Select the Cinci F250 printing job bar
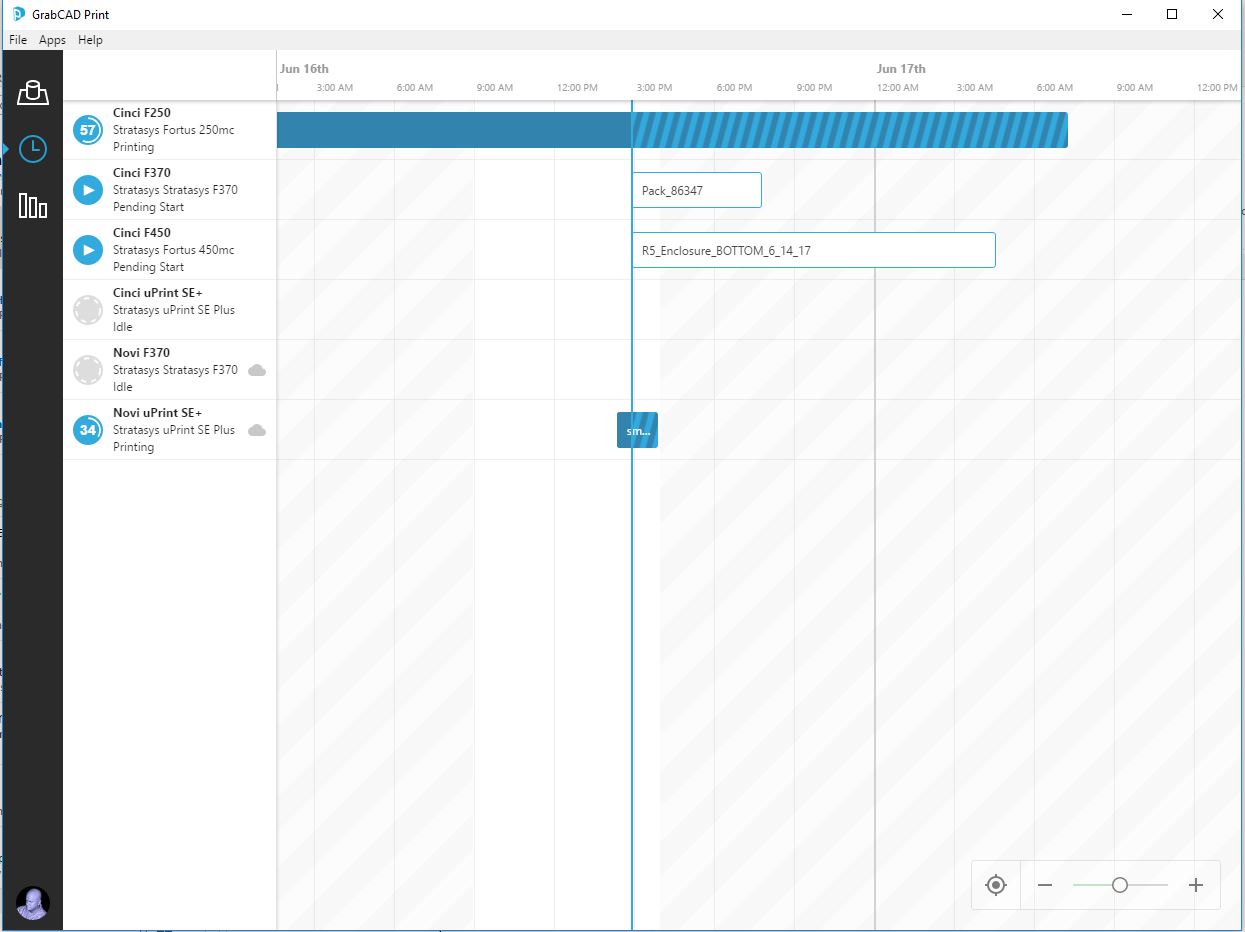1245x932 pixels. tap(672, 130)
